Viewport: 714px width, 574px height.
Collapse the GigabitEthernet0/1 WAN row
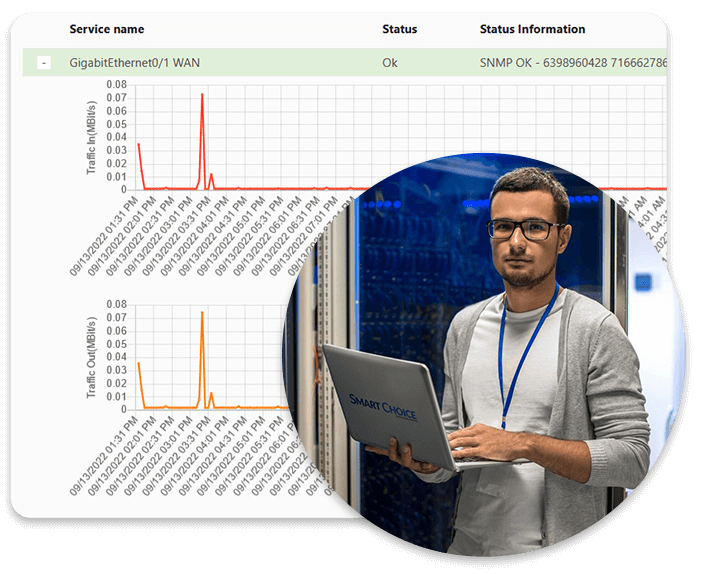(x=44, y=63)
